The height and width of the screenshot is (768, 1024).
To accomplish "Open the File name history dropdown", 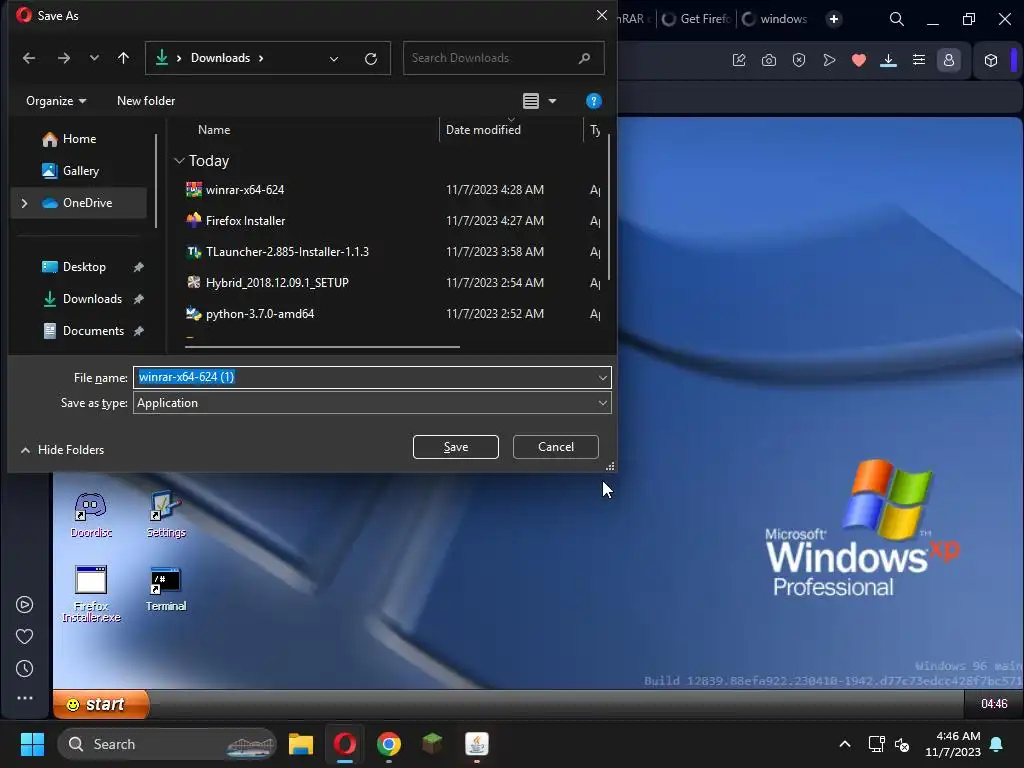I will [x=602, y=377].
